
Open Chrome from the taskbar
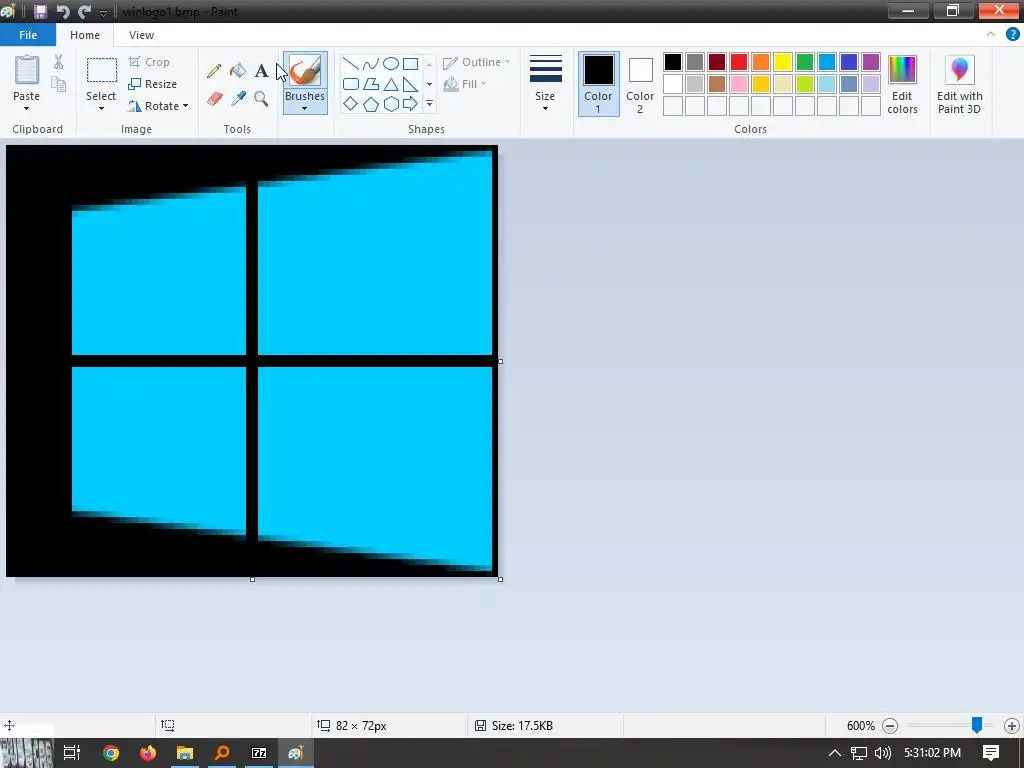(x=111, y=753)
